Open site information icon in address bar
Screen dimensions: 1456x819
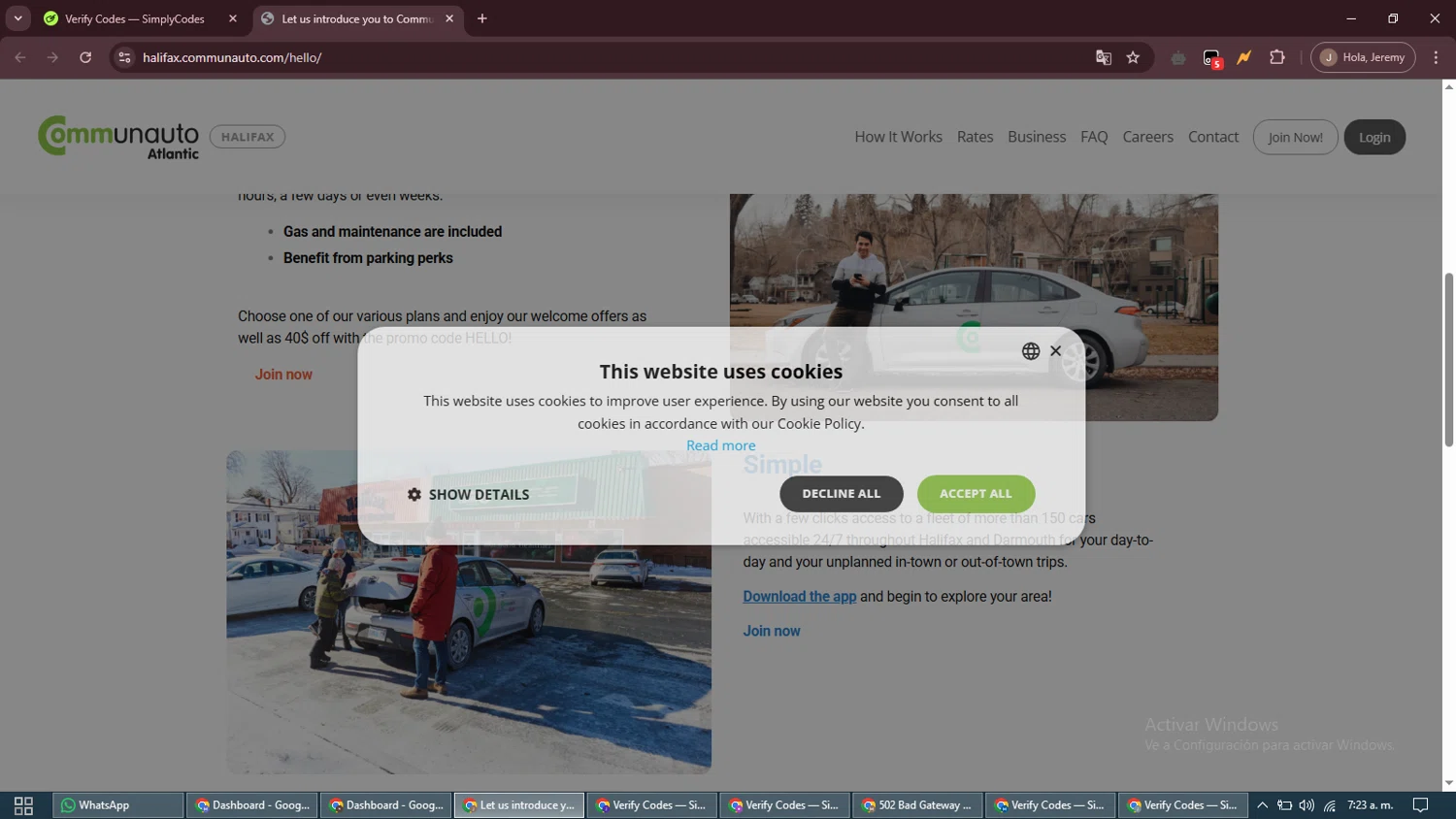(124, 57)
